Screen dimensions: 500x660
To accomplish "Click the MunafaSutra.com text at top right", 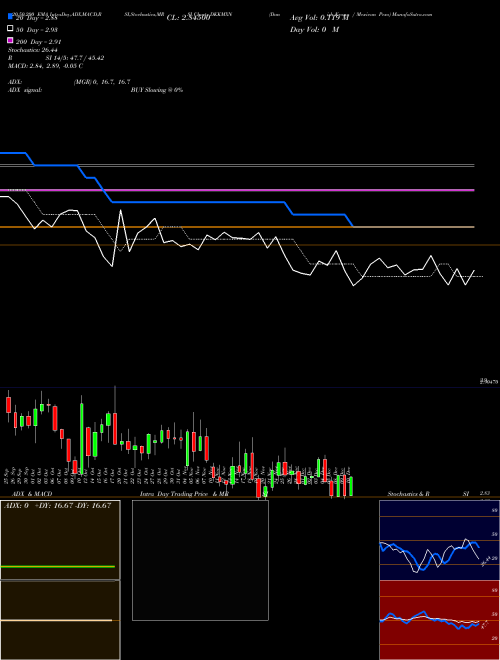I will pyautogui.click(x=412, y=14).
